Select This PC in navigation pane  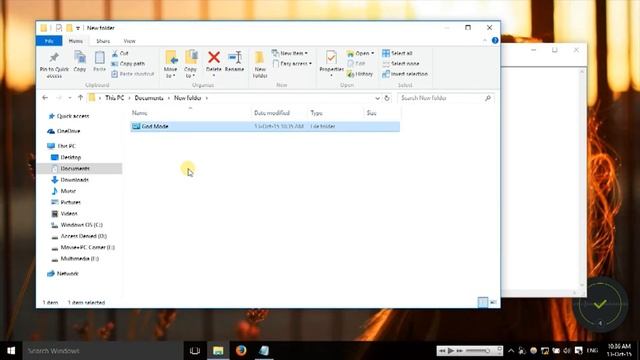67,146
